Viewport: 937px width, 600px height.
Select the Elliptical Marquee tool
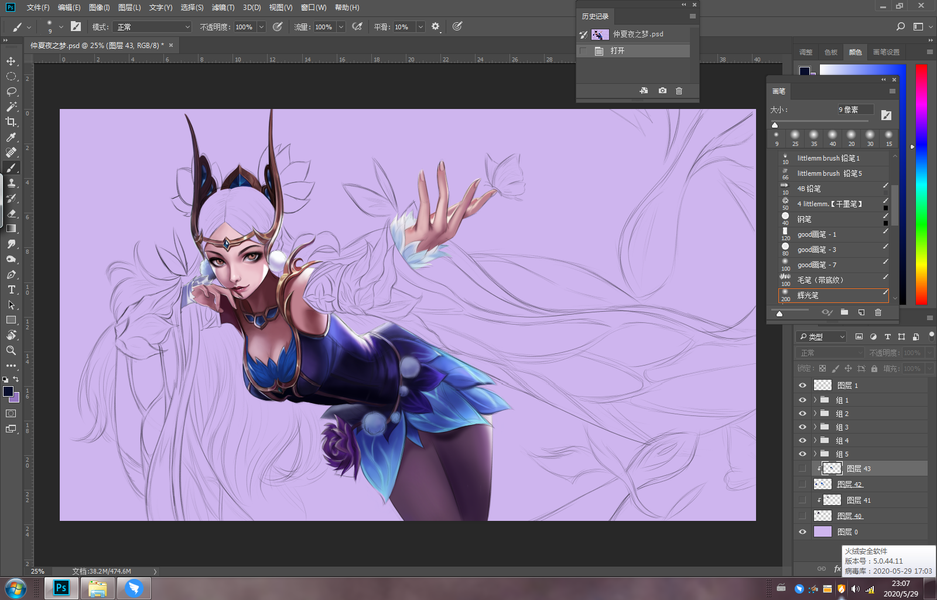point(11,76)
